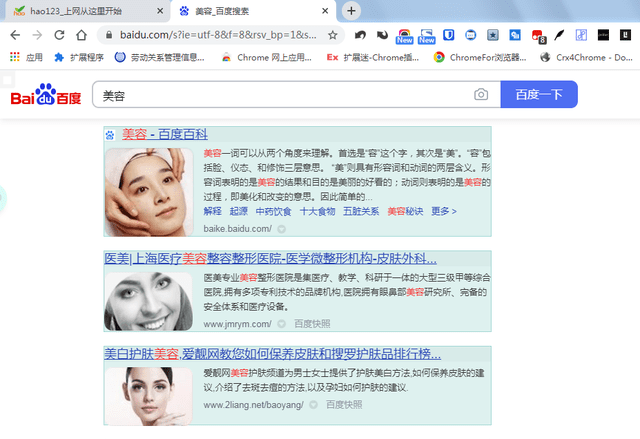Open the browser home page icon

click(81, 35)
